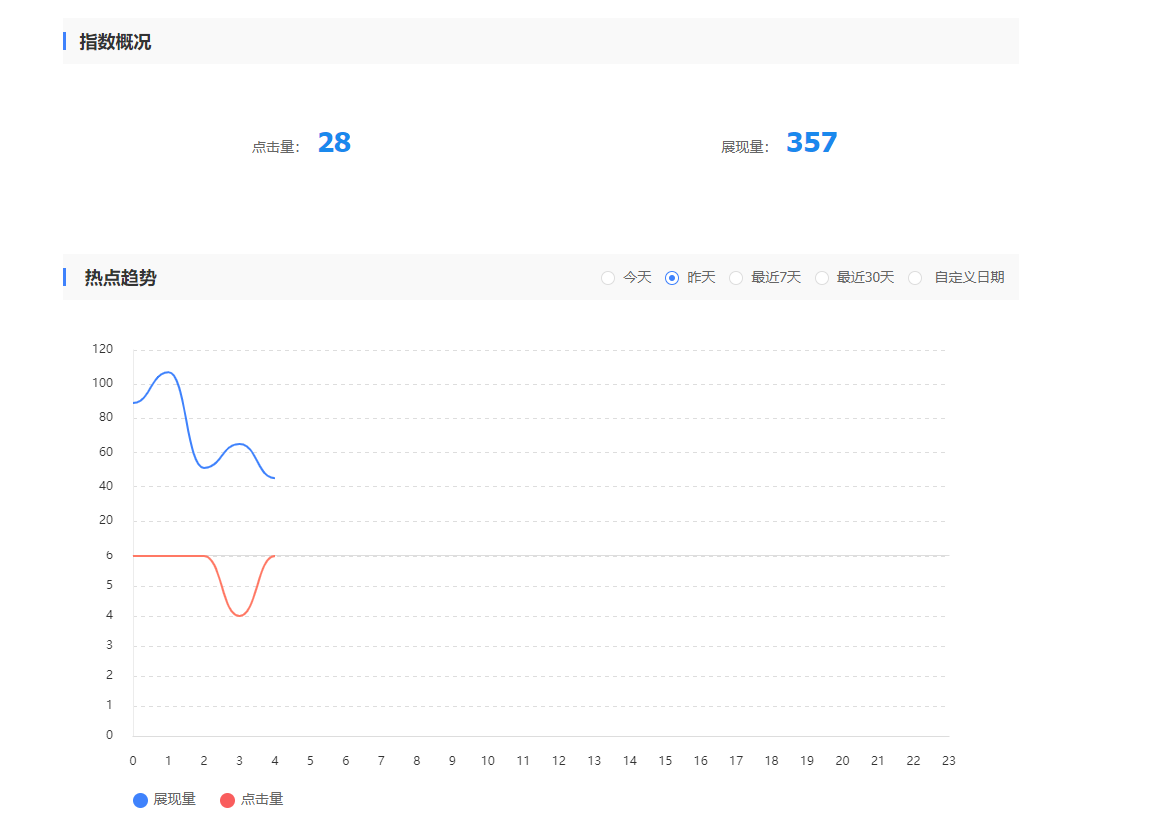Click hour 23 on the x-axis
This screenshot has height=827, width=1158.
[948, 761]
